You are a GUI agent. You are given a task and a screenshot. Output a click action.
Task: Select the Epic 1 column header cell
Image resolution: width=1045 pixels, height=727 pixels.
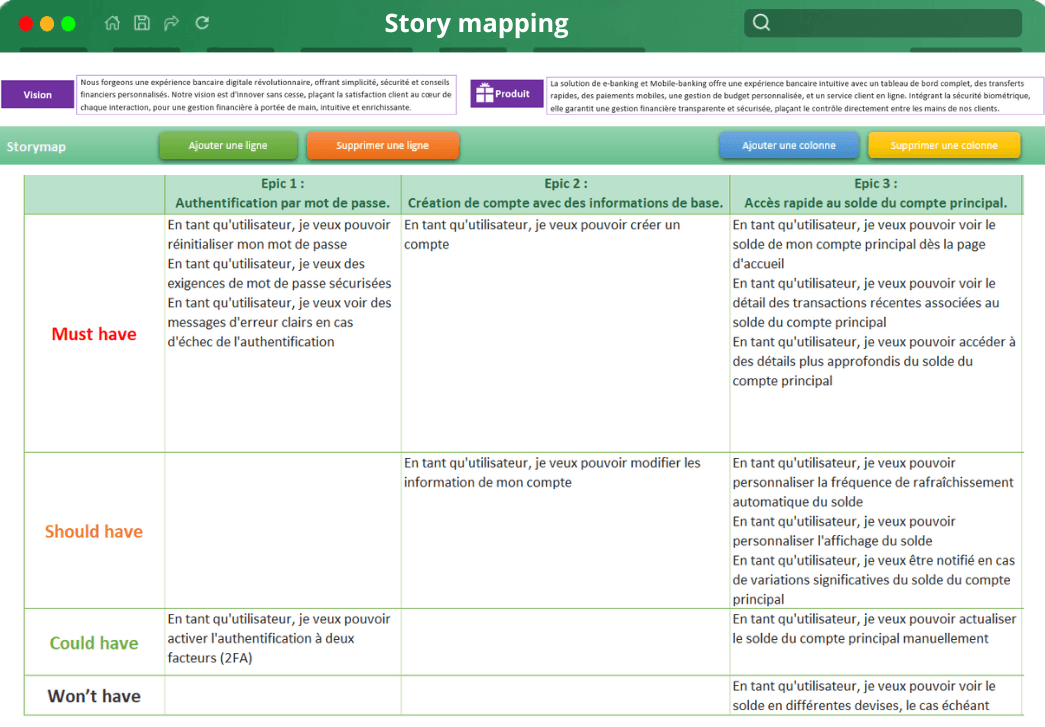tap(281, 194)
